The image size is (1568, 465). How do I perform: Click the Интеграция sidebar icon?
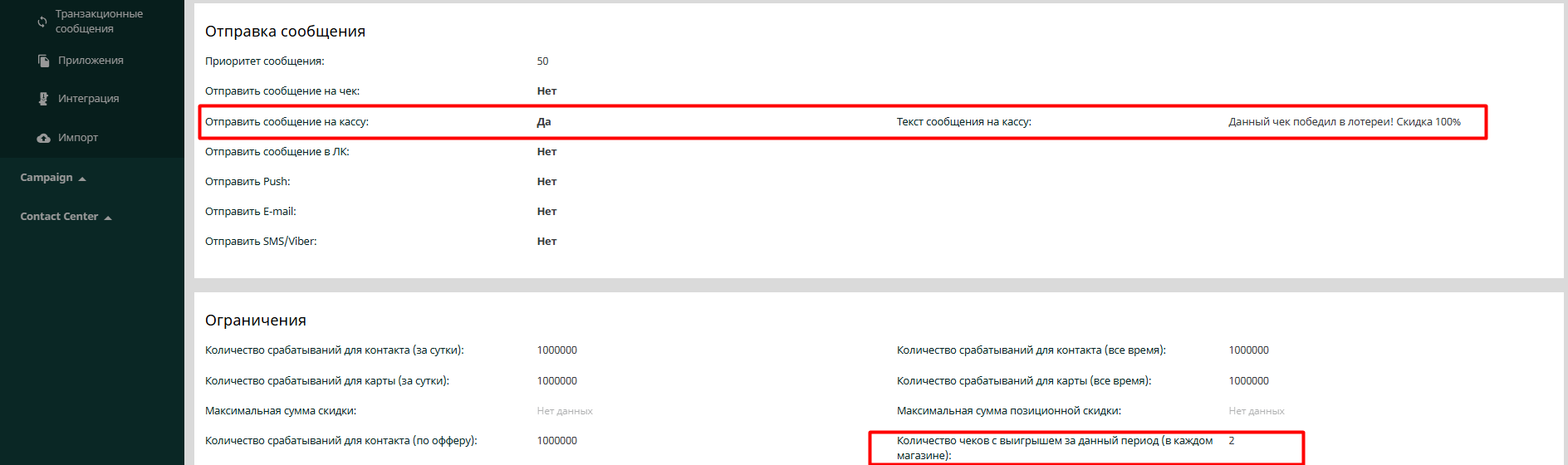pyautogui.click(x=43, y=99)
